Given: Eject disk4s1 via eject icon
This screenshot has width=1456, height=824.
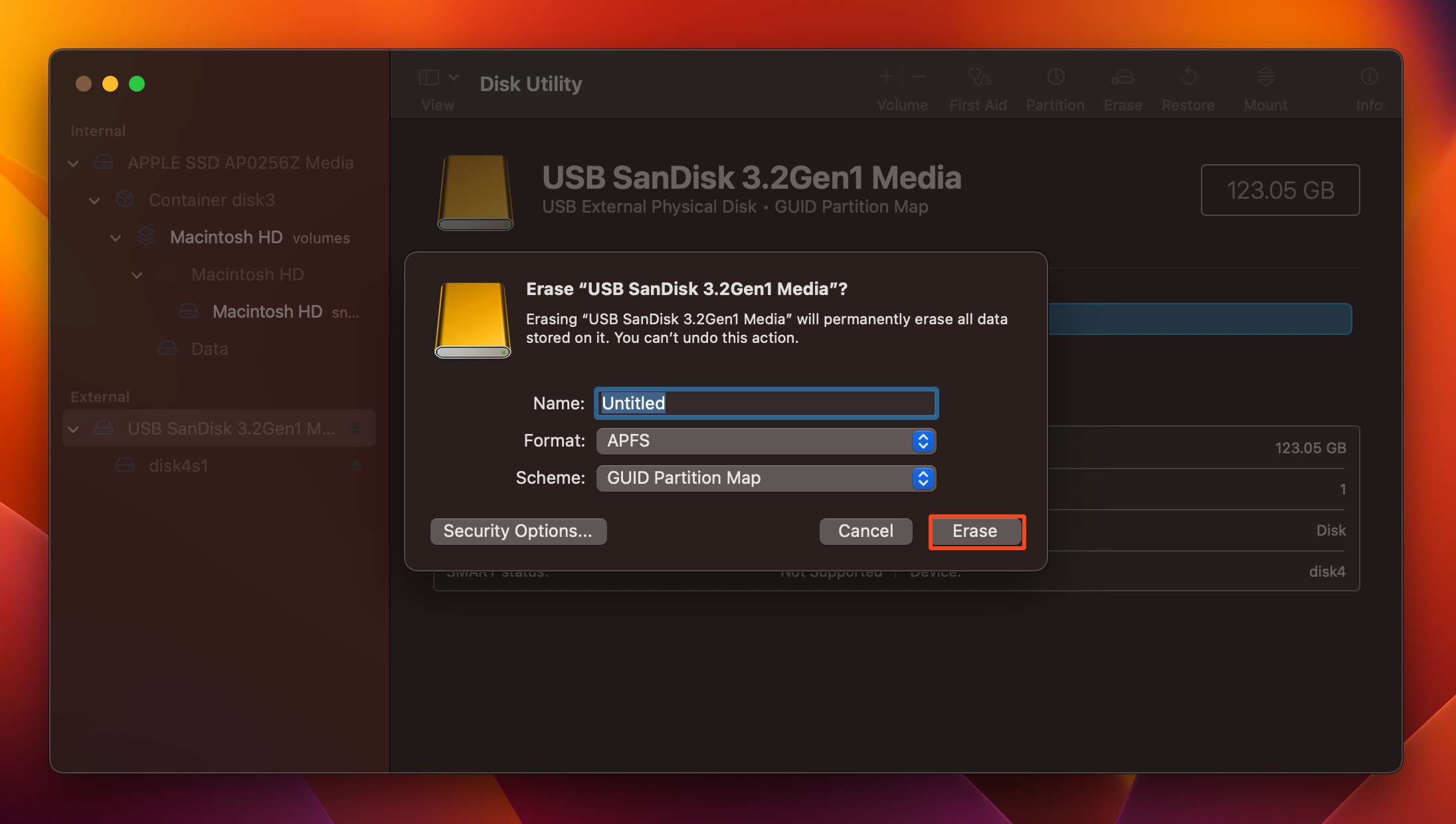Looking at the screenshot, I should click(x=356, y=465).
